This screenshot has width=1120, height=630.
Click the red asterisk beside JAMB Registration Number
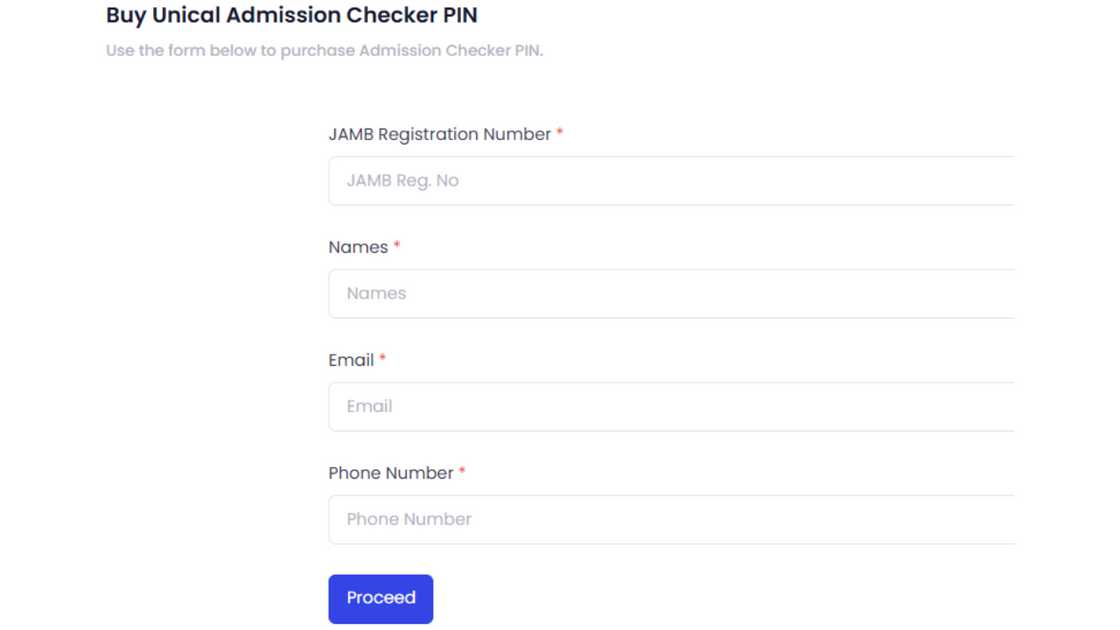560,134
